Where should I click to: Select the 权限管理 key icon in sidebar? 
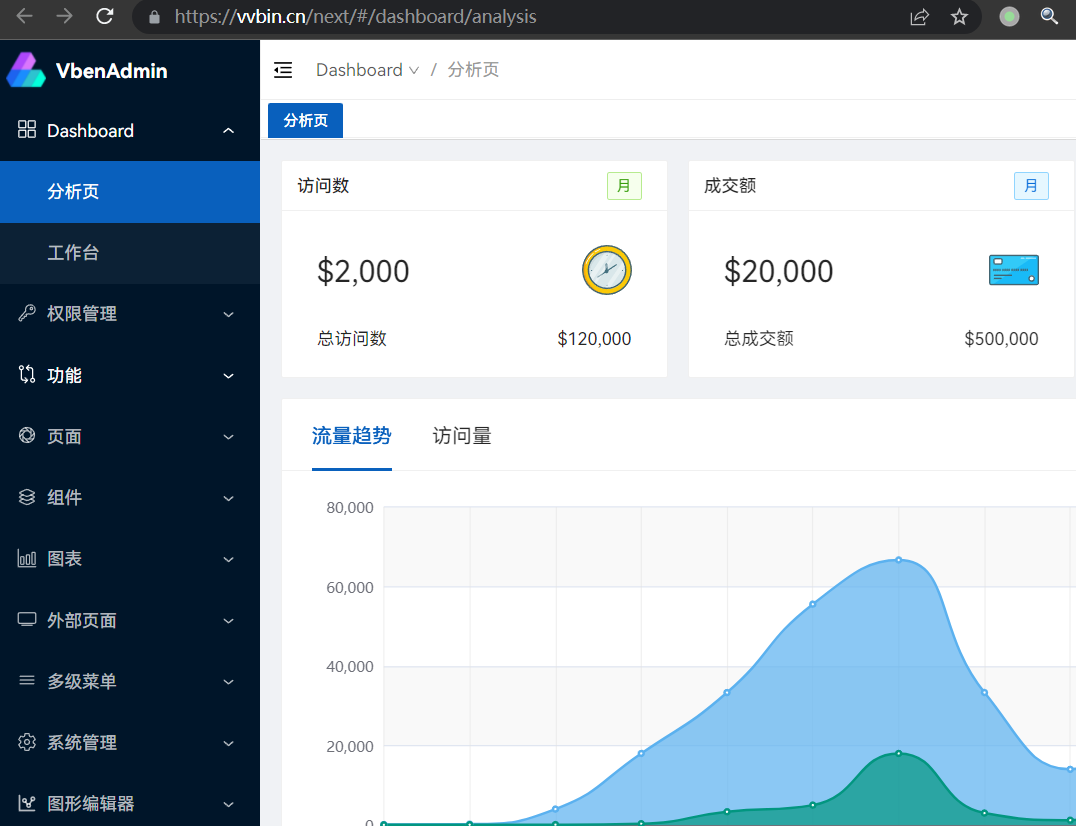pyautogui.click(x=25, y=313)
